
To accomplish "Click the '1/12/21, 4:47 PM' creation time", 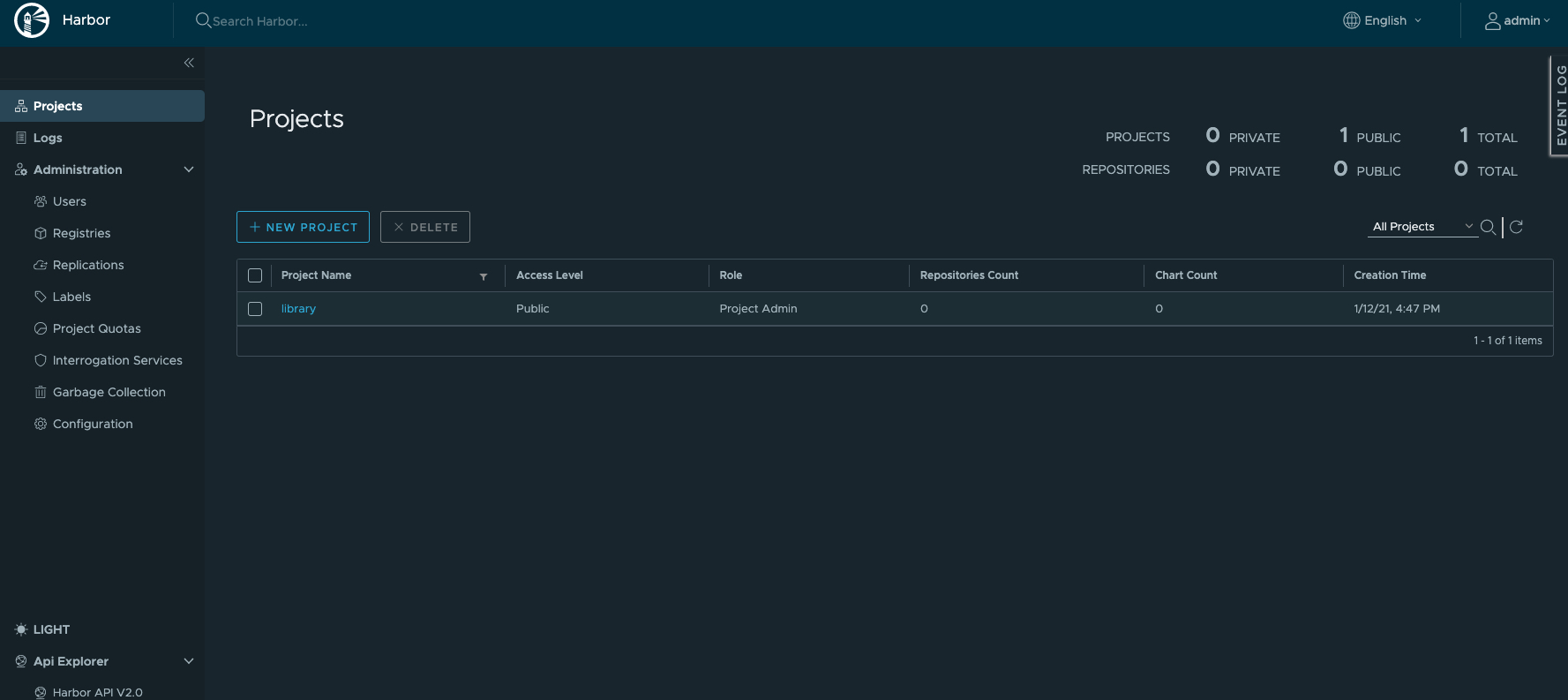I will coord(1397,309).
